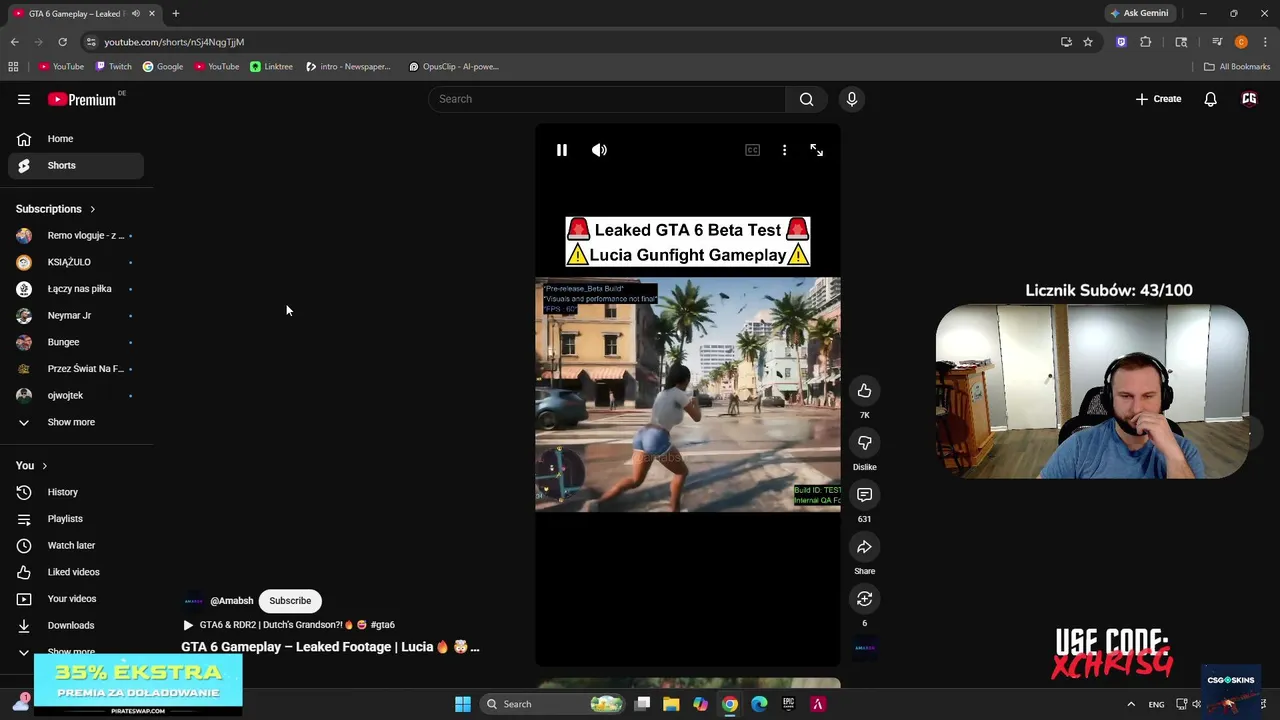Open comments with 631 count
This screenshot has height=720, width=1280.
pos(865,495)
